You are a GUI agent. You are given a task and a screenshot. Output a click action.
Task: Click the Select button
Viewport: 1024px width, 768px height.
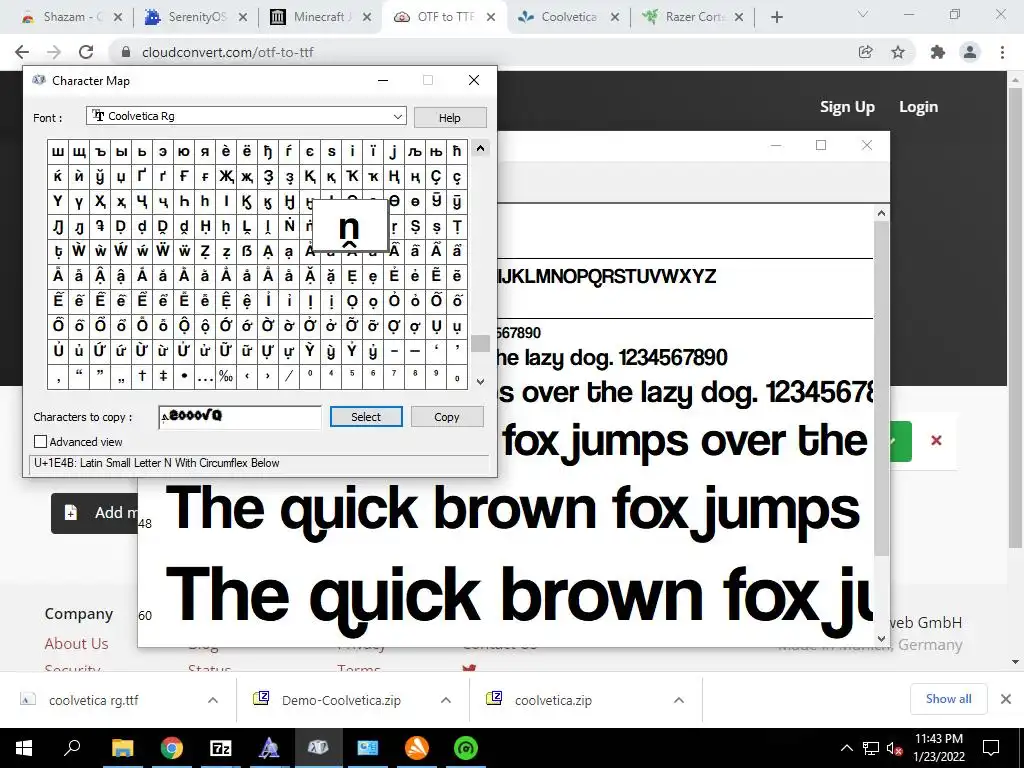[x=366, y=417]
